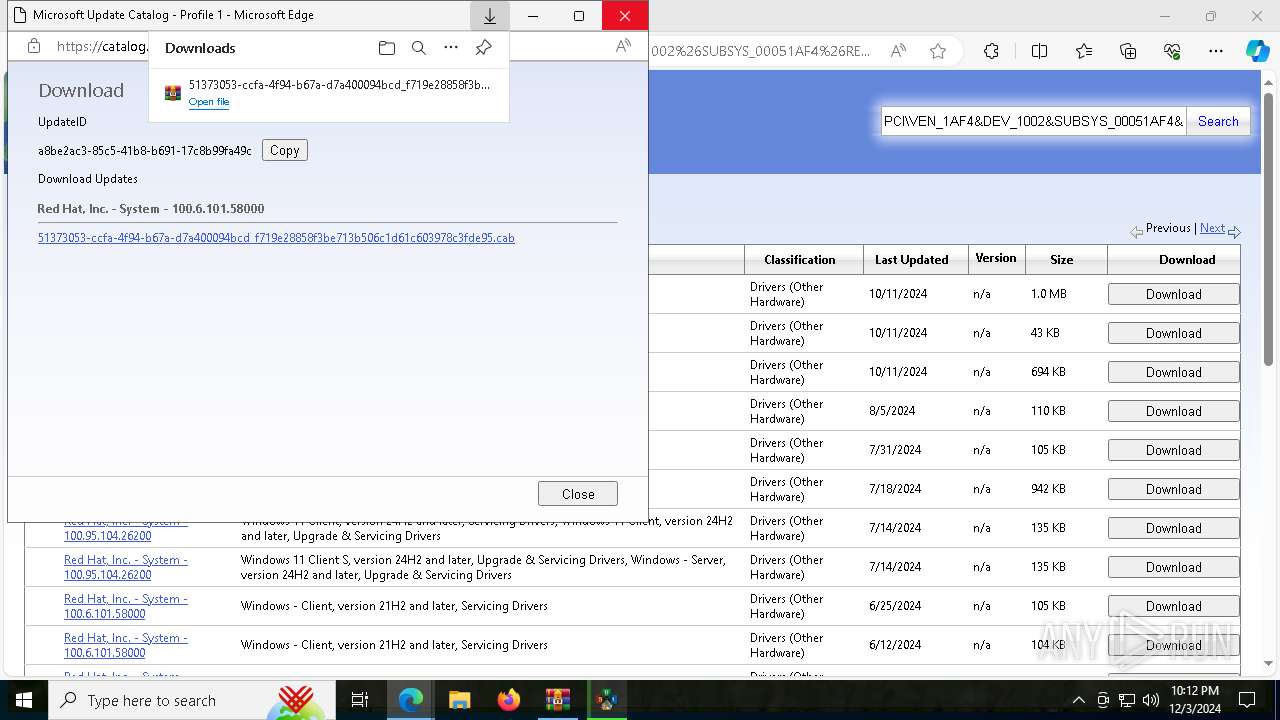Toggle split screen icon in Edge
Image resolution: width=1280 pixels, height=720 pixels.
pyautogui.click(x=1039, y=51)
